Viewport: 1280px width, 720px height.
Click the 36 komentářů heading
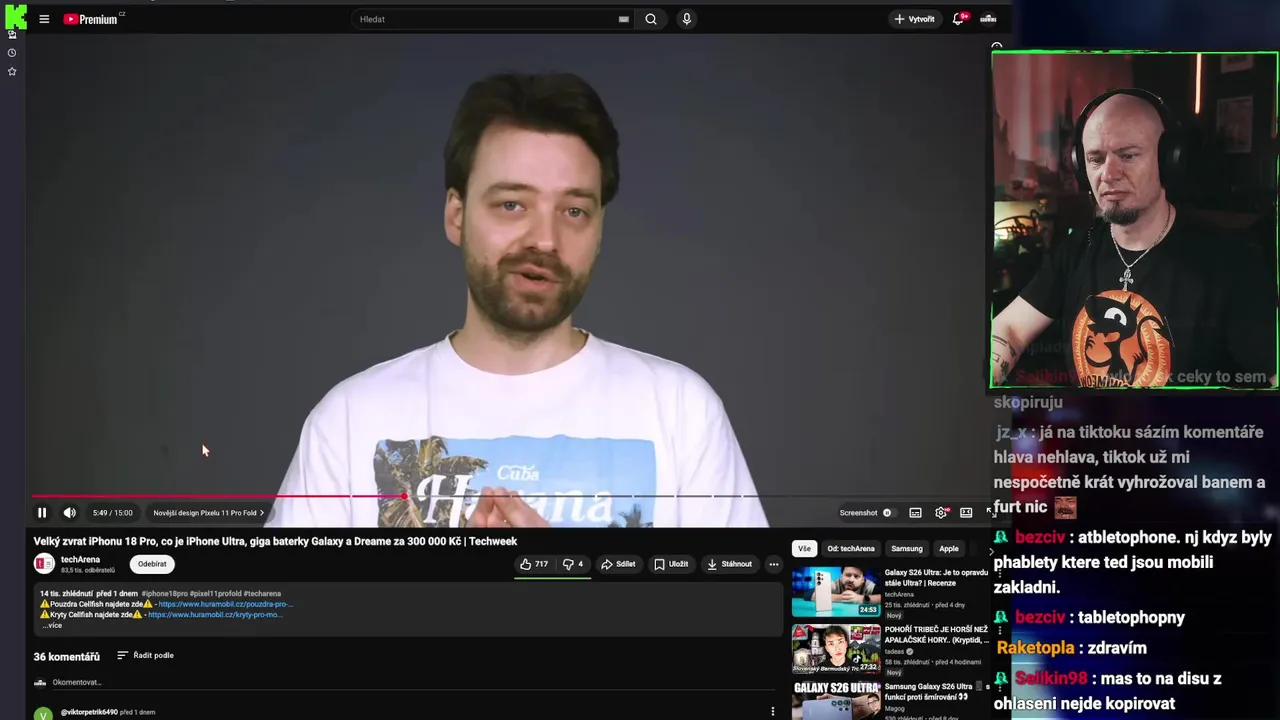[x=67, y=657]
